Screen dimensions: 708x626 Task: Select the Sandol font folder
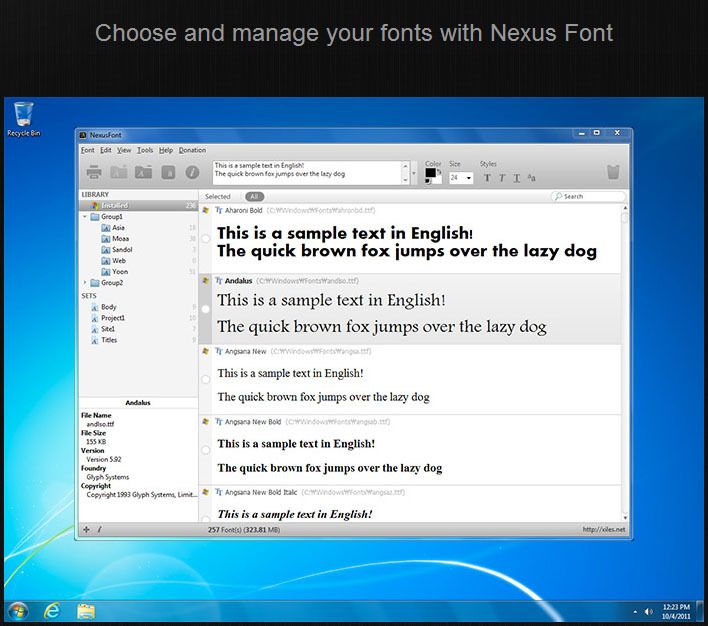[117, 249]
